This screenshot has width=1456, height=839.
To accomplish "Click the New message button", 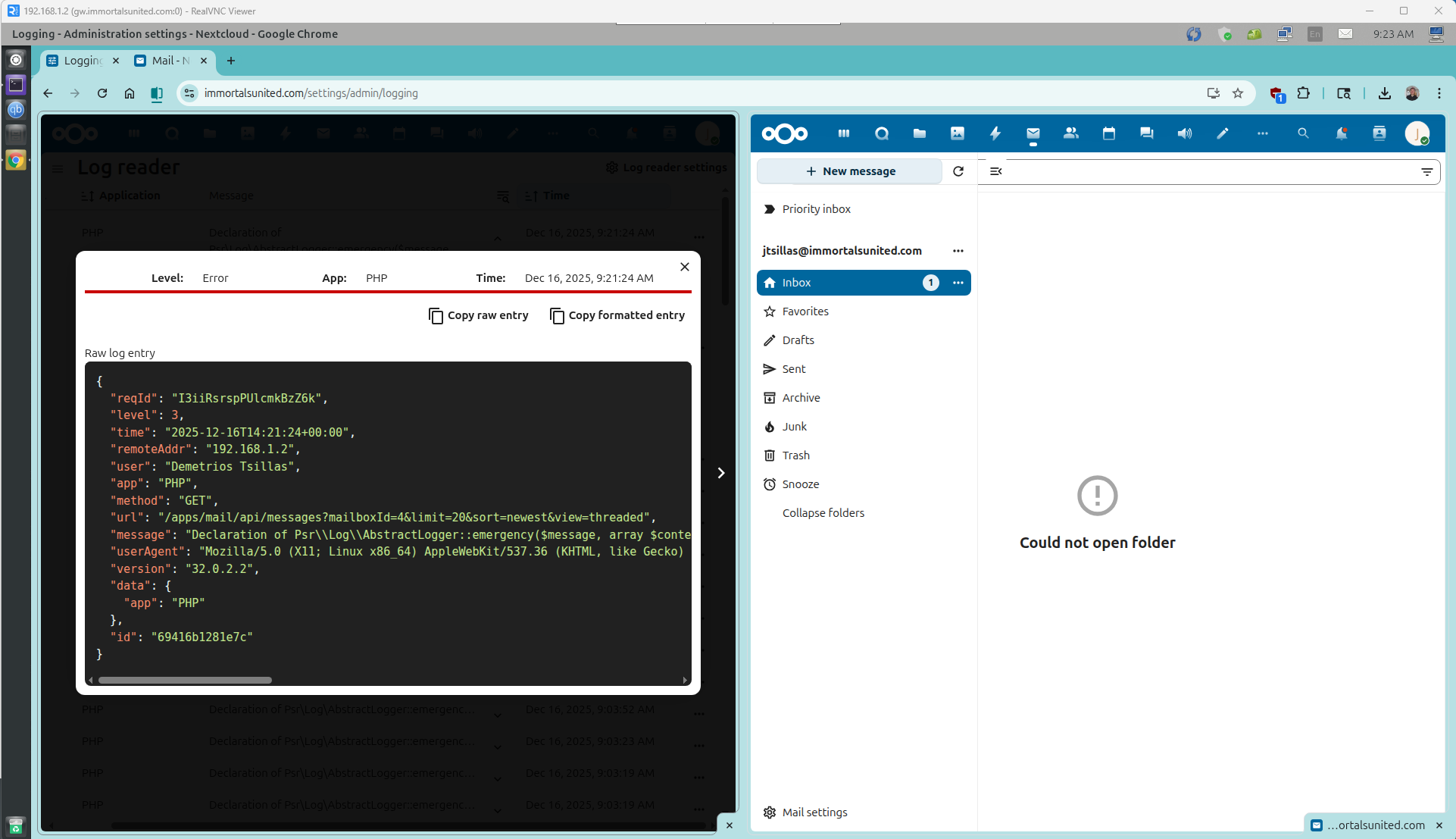I will 850,171.
